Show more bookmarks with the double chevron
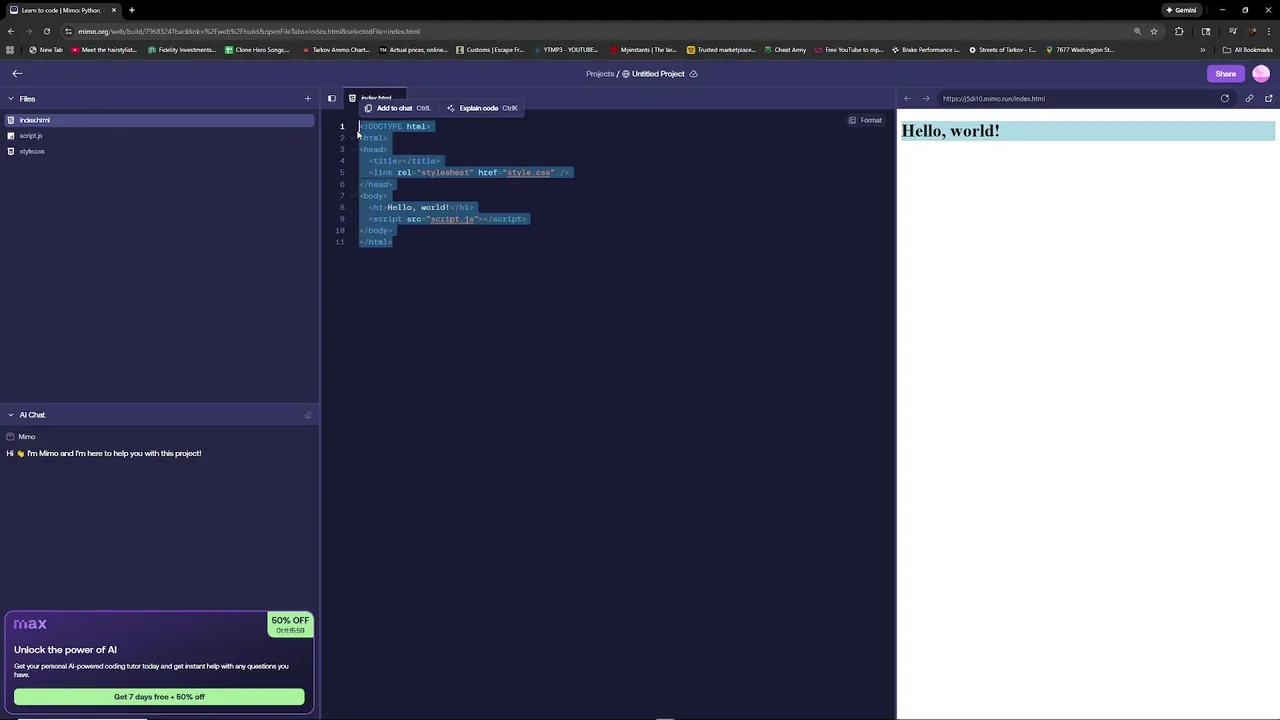This screenshot has height=720, width=1280. click(x=1203, y=50)
